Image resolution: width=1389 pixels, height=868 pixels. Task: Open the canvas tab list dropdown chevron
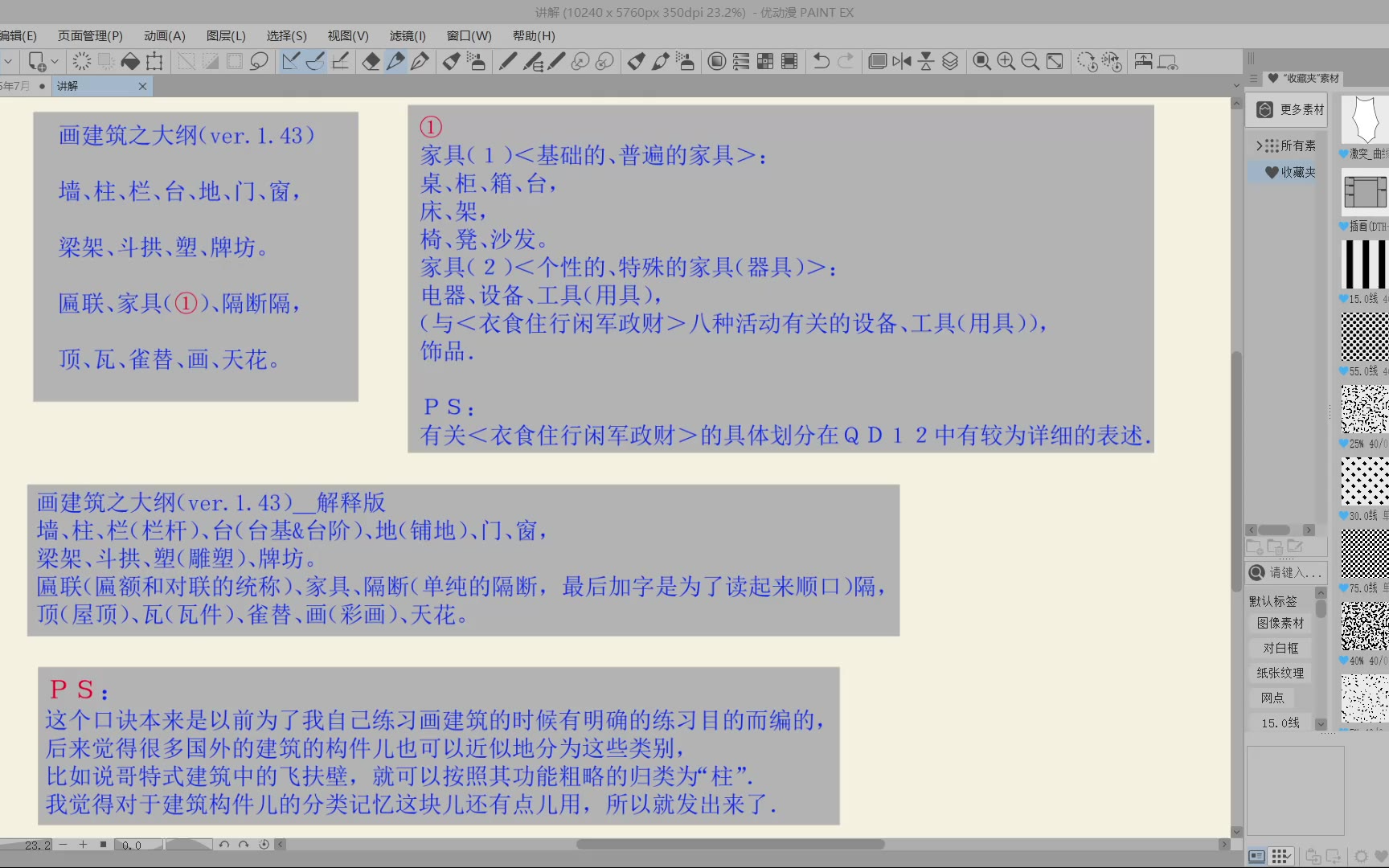[1236, 85]
